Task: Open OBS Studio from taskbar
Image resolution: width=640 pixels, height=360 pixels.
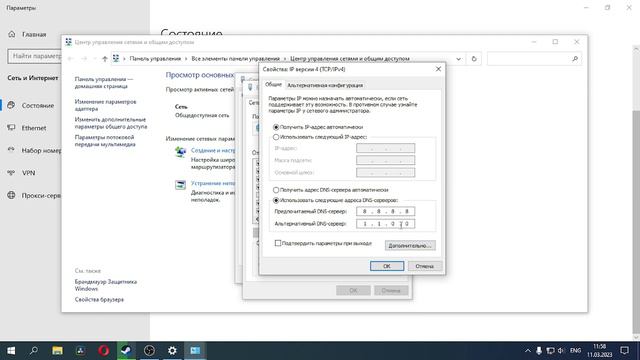Action: click(149, 351)
